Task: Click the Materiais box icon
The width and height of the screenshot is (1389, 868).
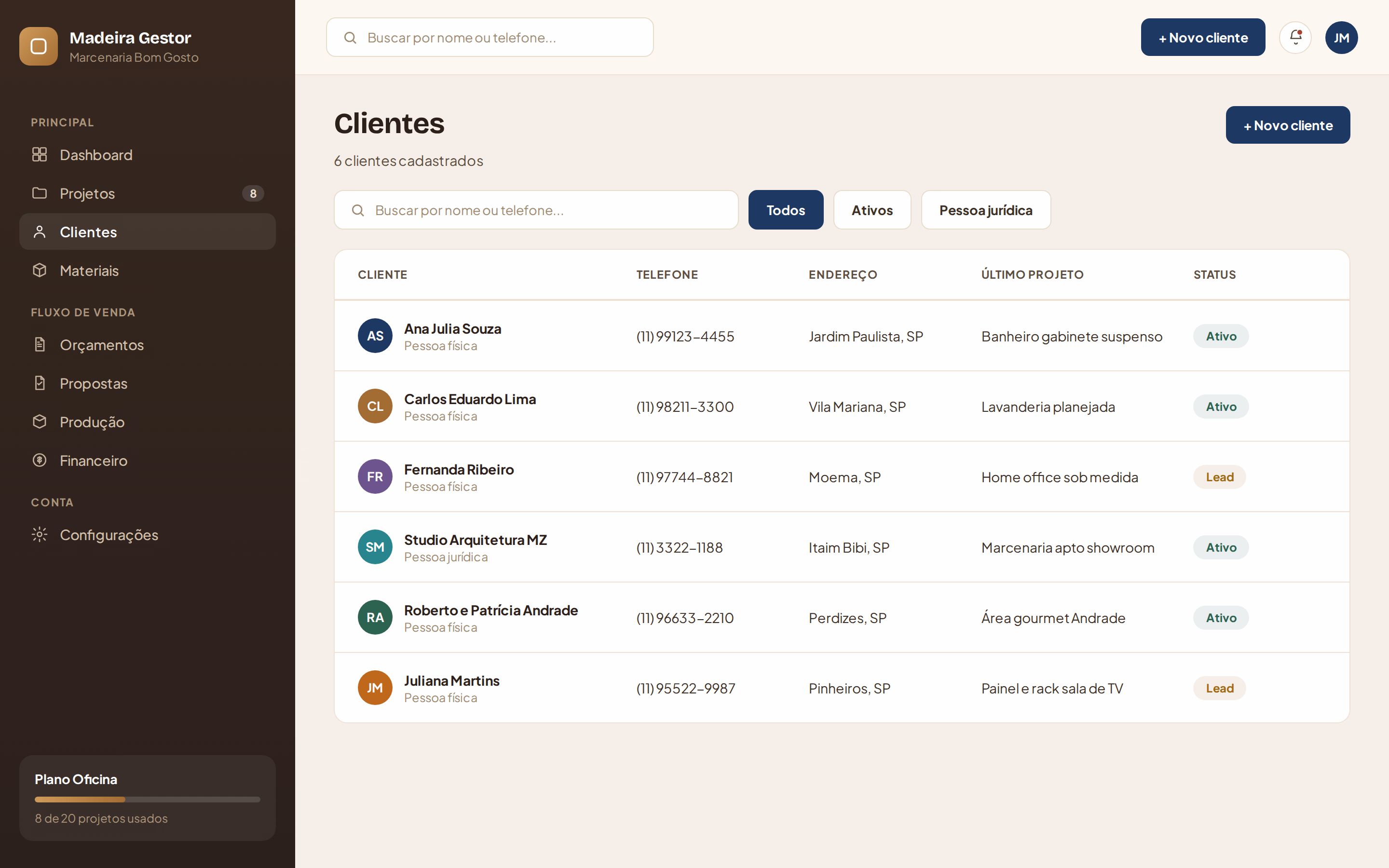Action: (40, 271)
